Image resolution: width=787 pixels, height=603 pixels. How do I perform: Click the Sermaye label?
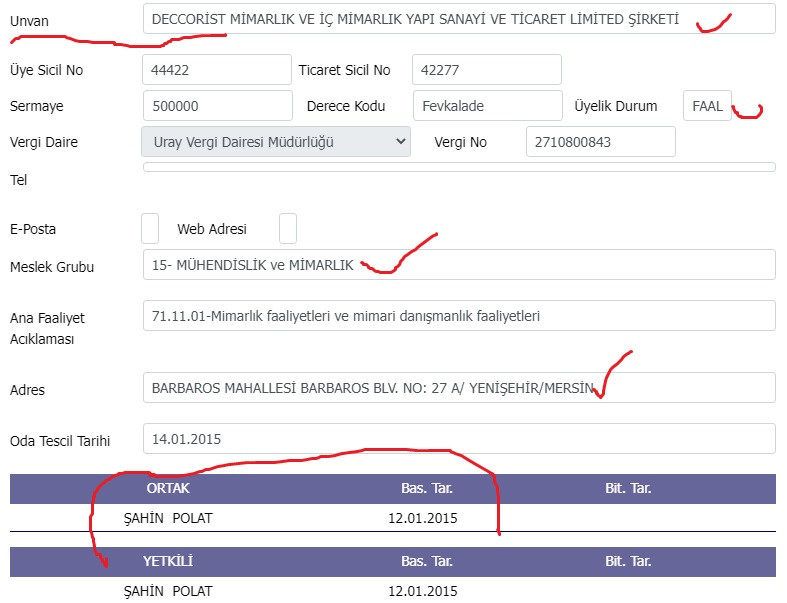37,106
